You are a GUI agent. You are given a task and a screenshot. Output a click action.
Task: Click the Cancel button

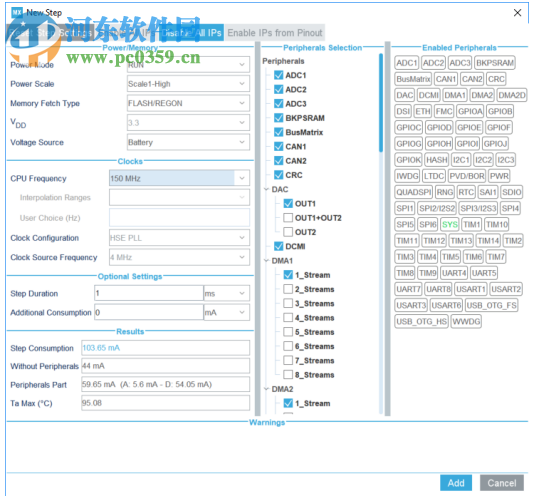coord(502,483)
